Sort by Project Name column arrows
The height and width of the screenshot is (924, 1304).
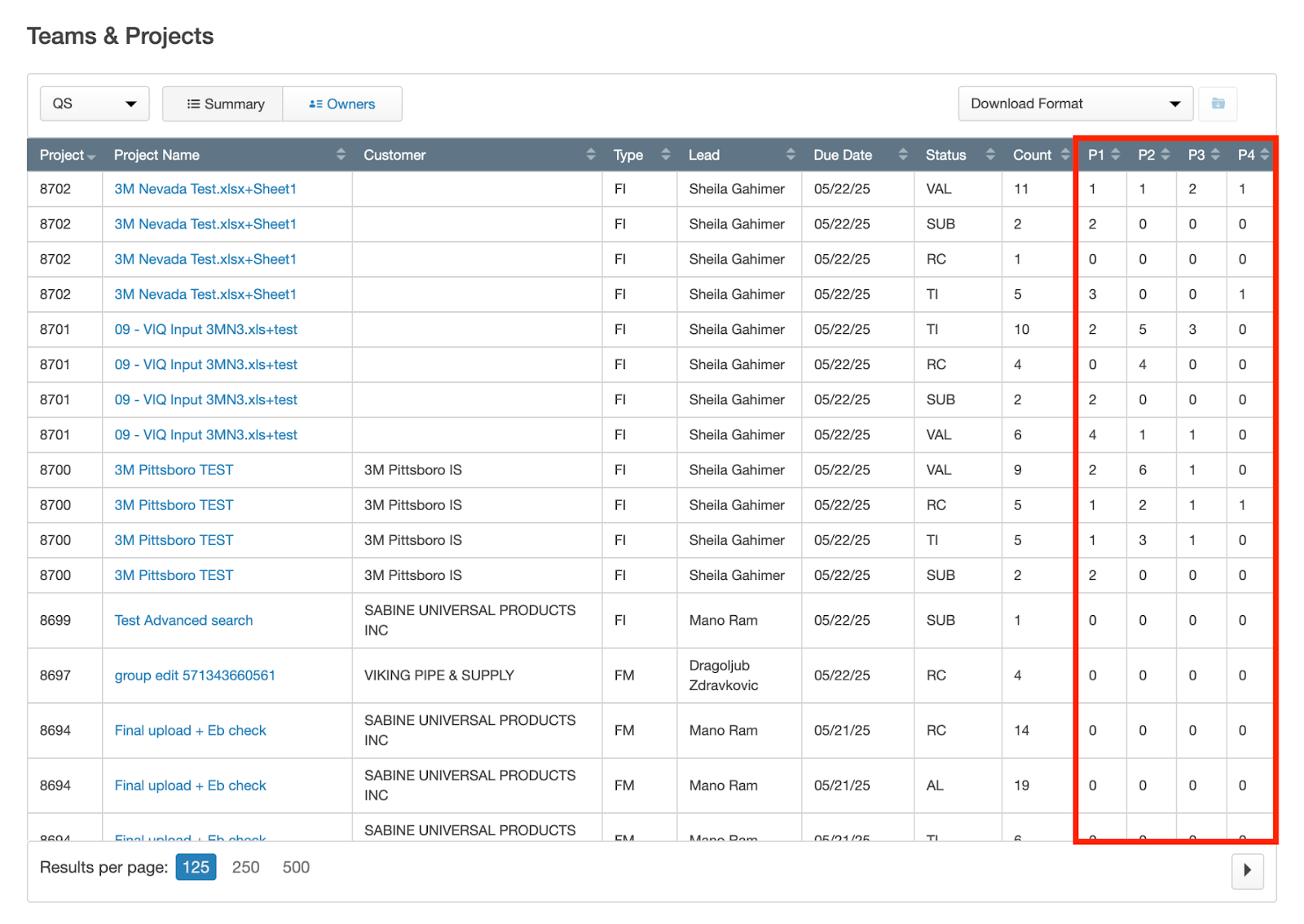click(341, 155)
